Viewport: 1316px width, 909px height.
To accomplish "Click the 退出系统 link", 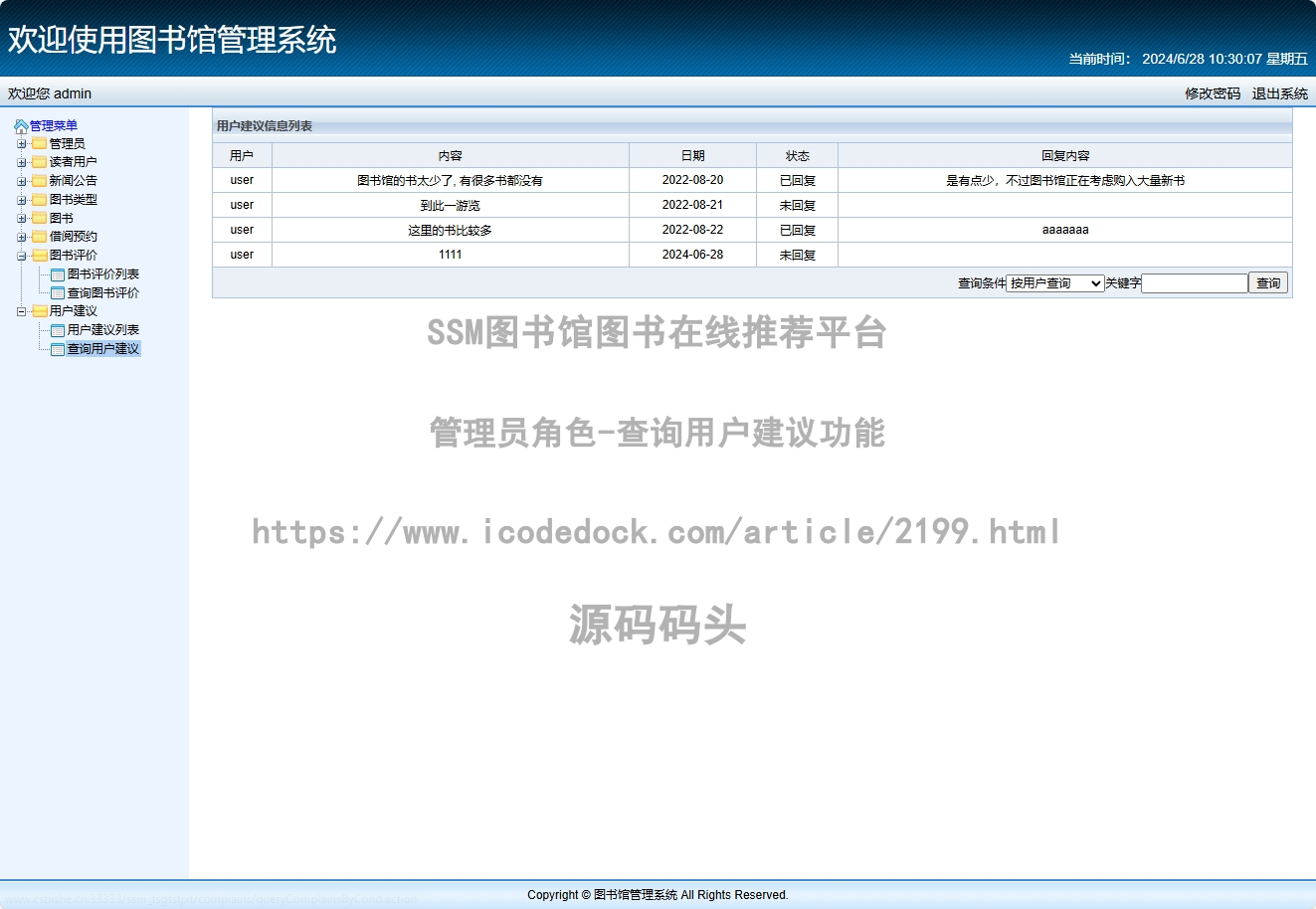I will point(1280,93).
